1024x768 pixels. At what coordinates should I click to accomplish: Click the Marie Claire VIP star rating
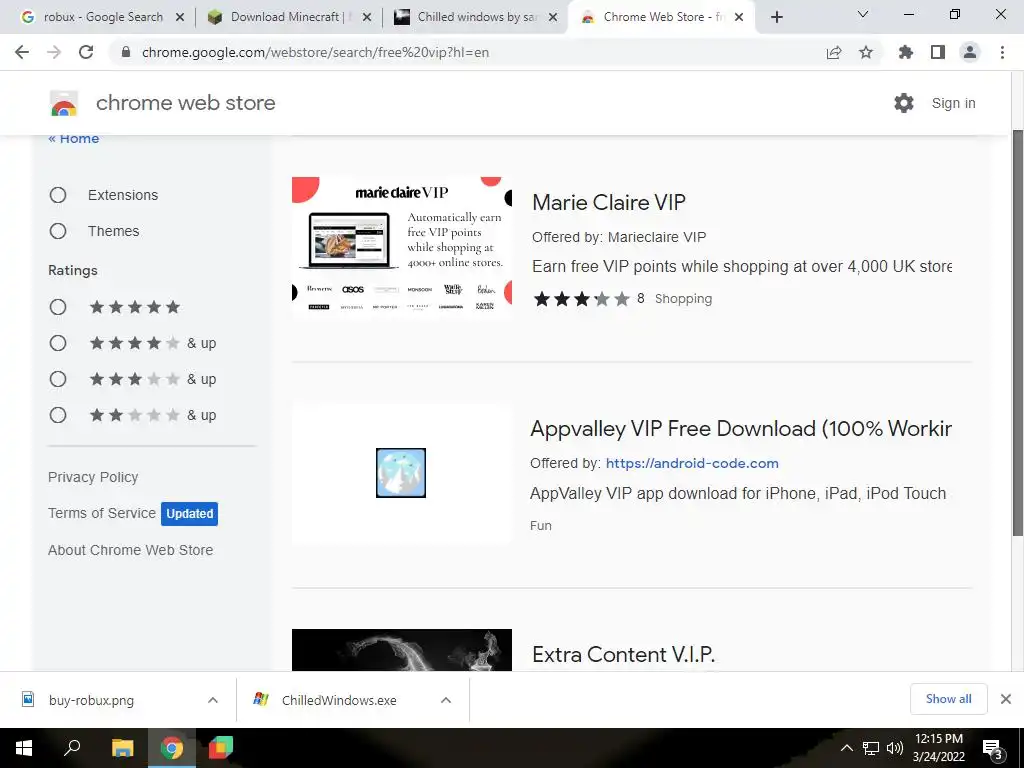[x=582, y=299]
